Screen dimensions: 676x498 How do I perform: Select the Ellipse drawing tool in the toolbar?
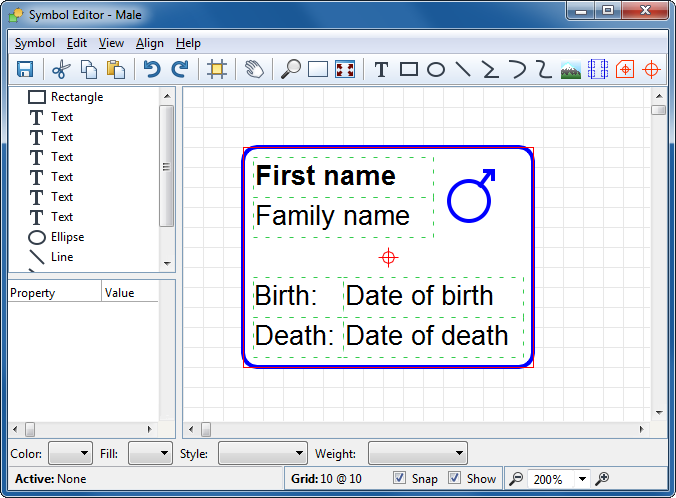pos(436,69)
